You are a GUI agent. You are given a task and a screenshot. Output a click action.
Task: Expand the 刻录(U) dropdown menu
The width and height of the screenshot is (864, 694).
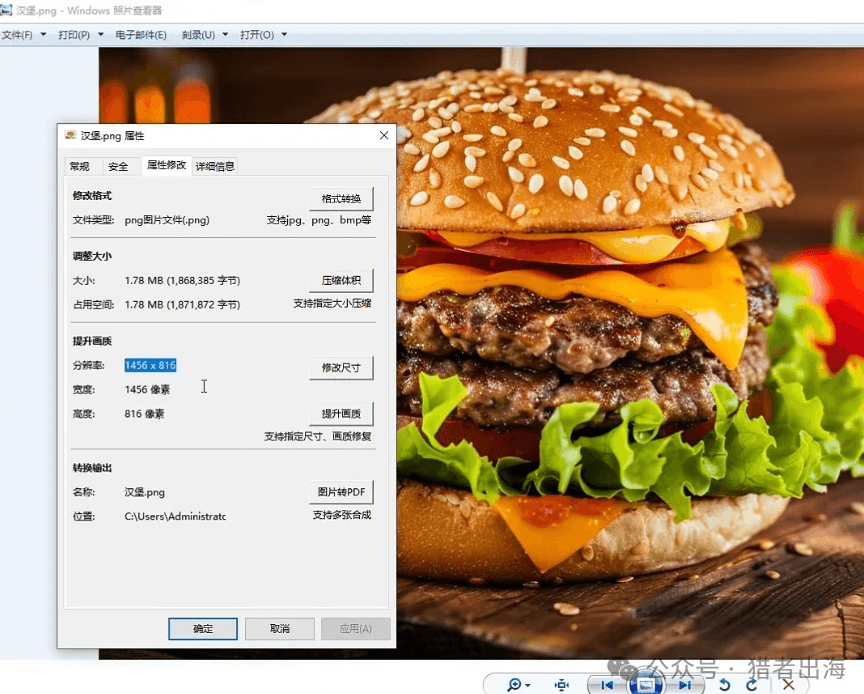pyautogui.click(x=199, y=34)
